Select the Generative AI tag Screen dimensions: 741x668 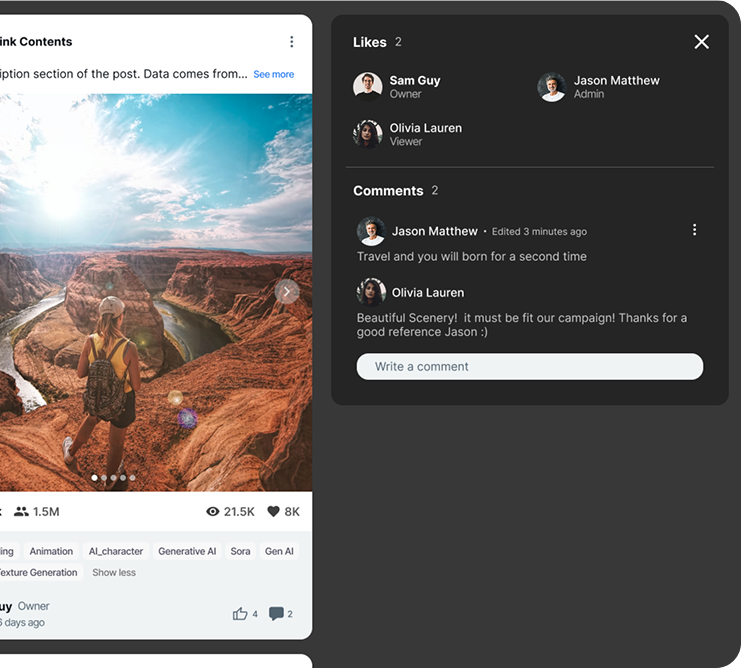[x=187, y=551]
